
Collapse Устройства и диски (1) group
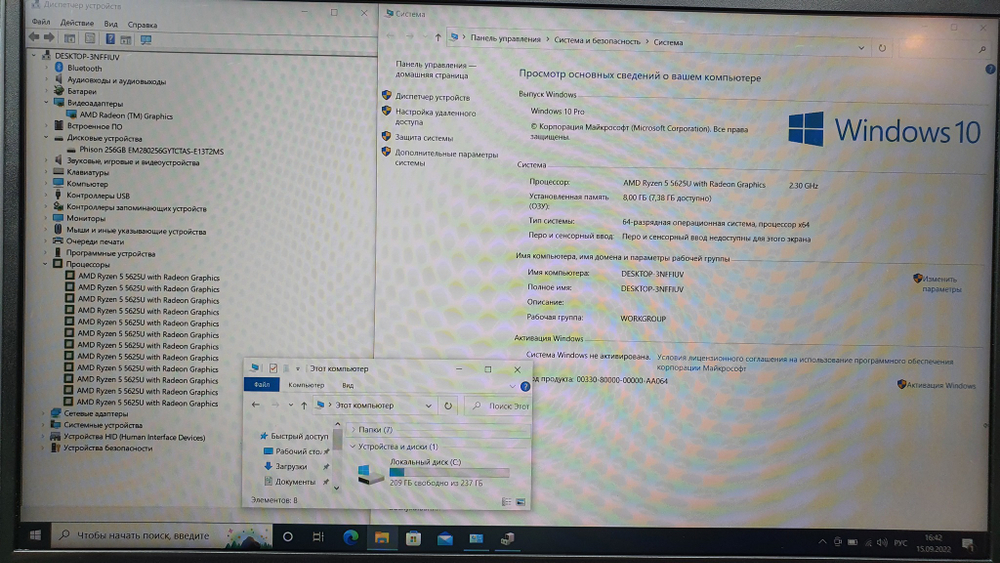[353, 446]
